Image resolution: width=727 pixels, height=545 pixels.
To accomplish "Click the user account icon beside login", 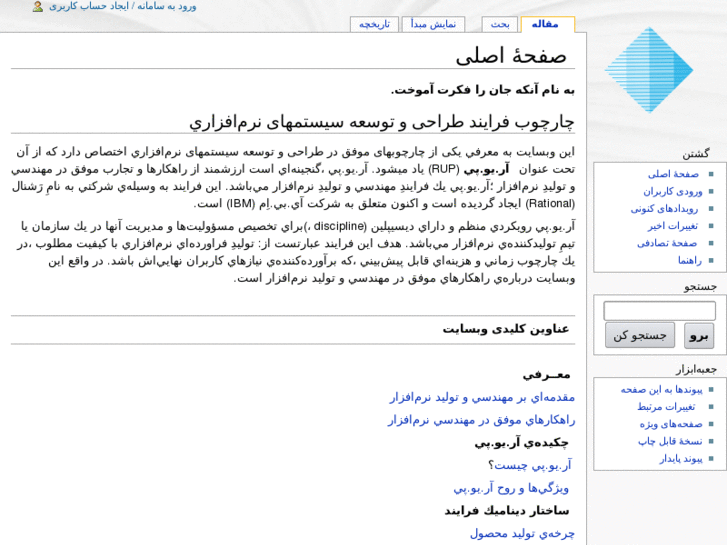I will (38, 6).
